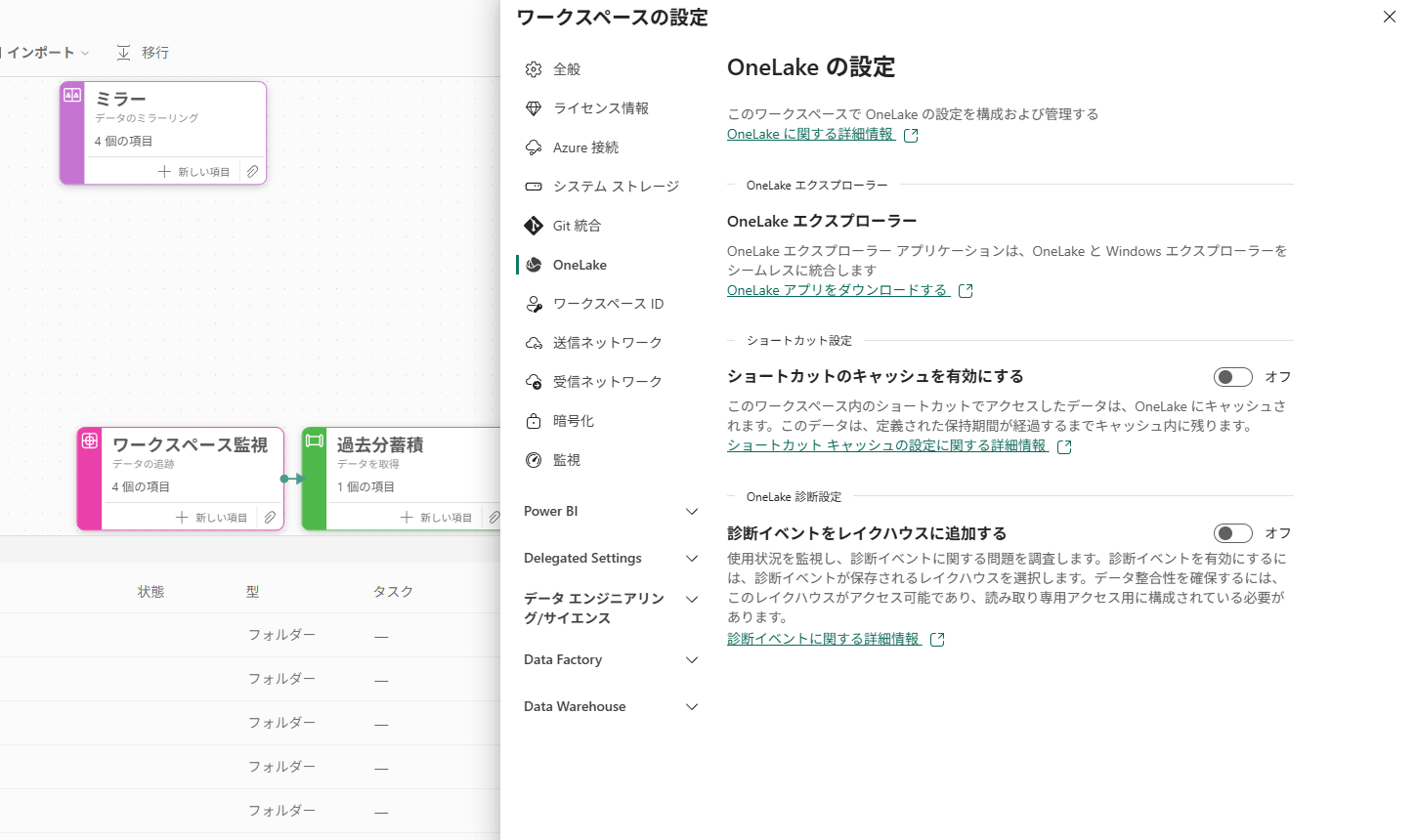Click the 監視 gauge icon
The image size is (1417, 840).
click(534, 460)
